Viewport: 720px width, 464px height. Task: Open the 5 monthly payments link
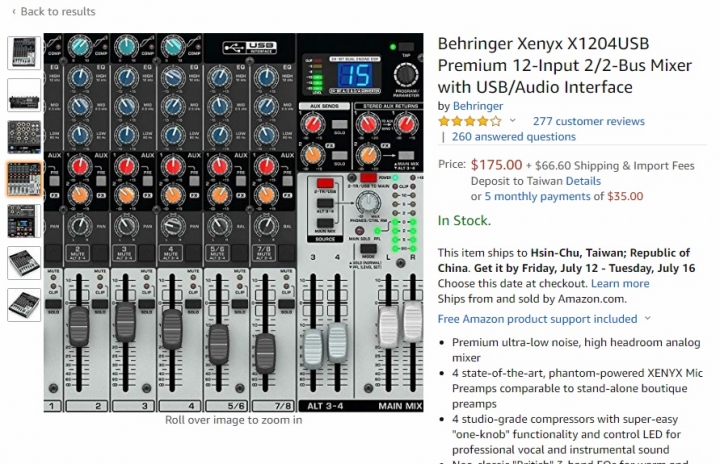537,197
